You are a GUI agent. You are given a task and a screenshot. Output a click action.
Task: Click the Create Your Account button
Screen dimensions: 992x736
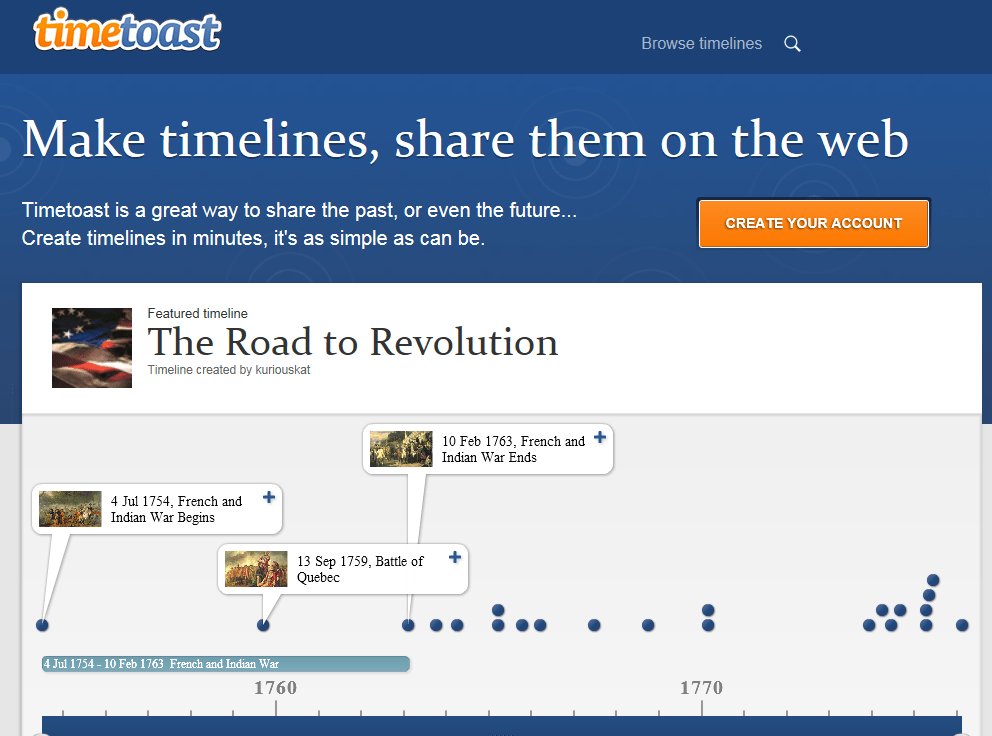tap(813, 222)
